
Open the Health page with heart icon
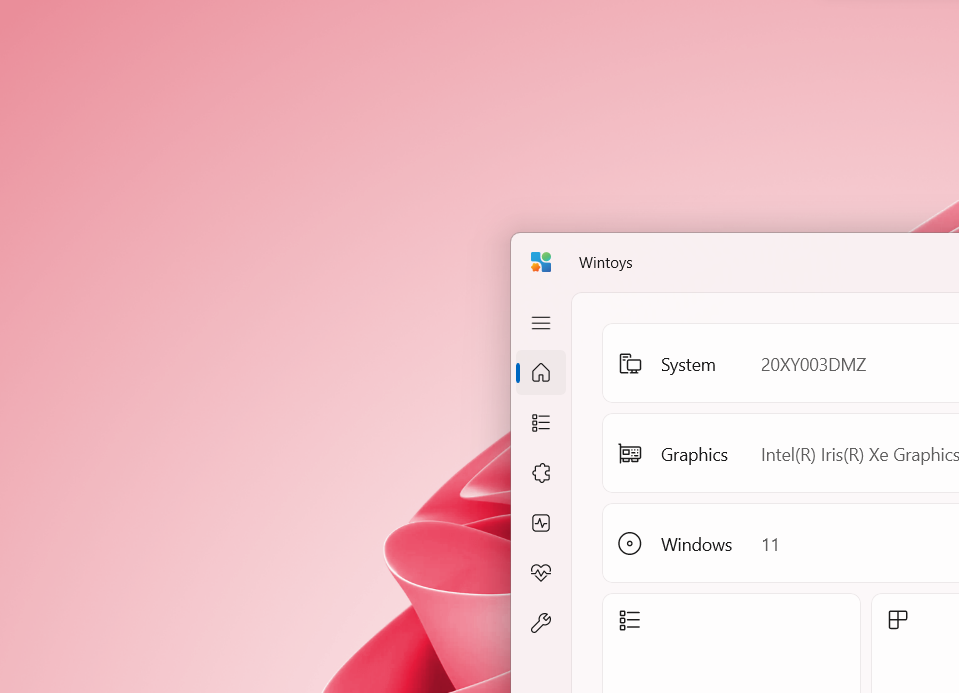point(541,573)
